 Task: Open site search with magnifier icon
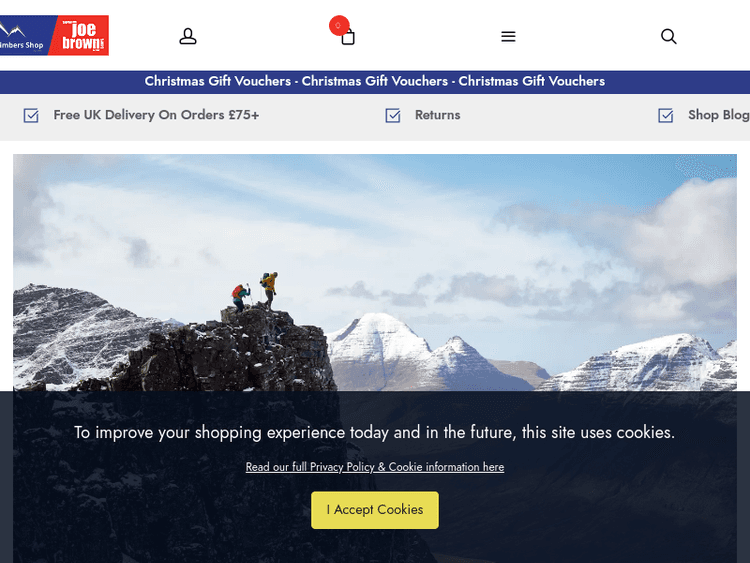click(x=669, y=36)
